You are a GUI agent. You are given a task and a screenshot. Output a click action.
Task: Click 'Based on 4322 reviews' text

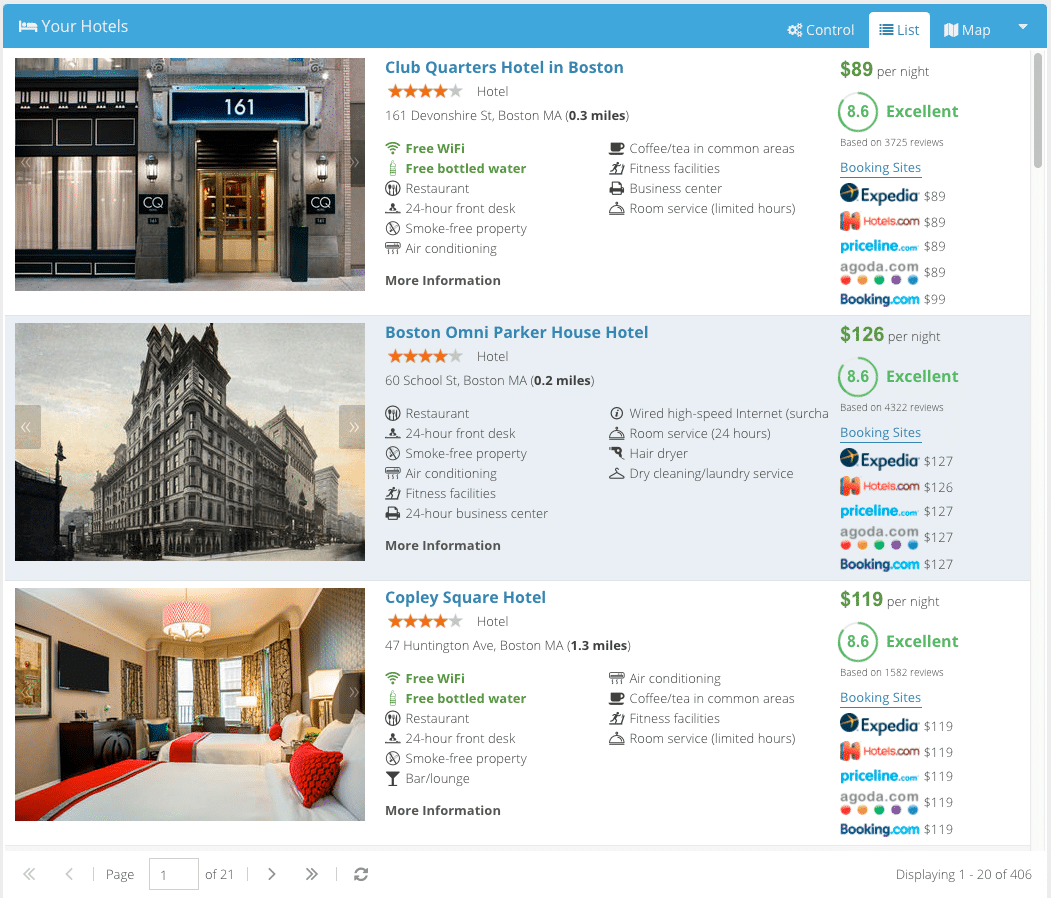[891, 407]
